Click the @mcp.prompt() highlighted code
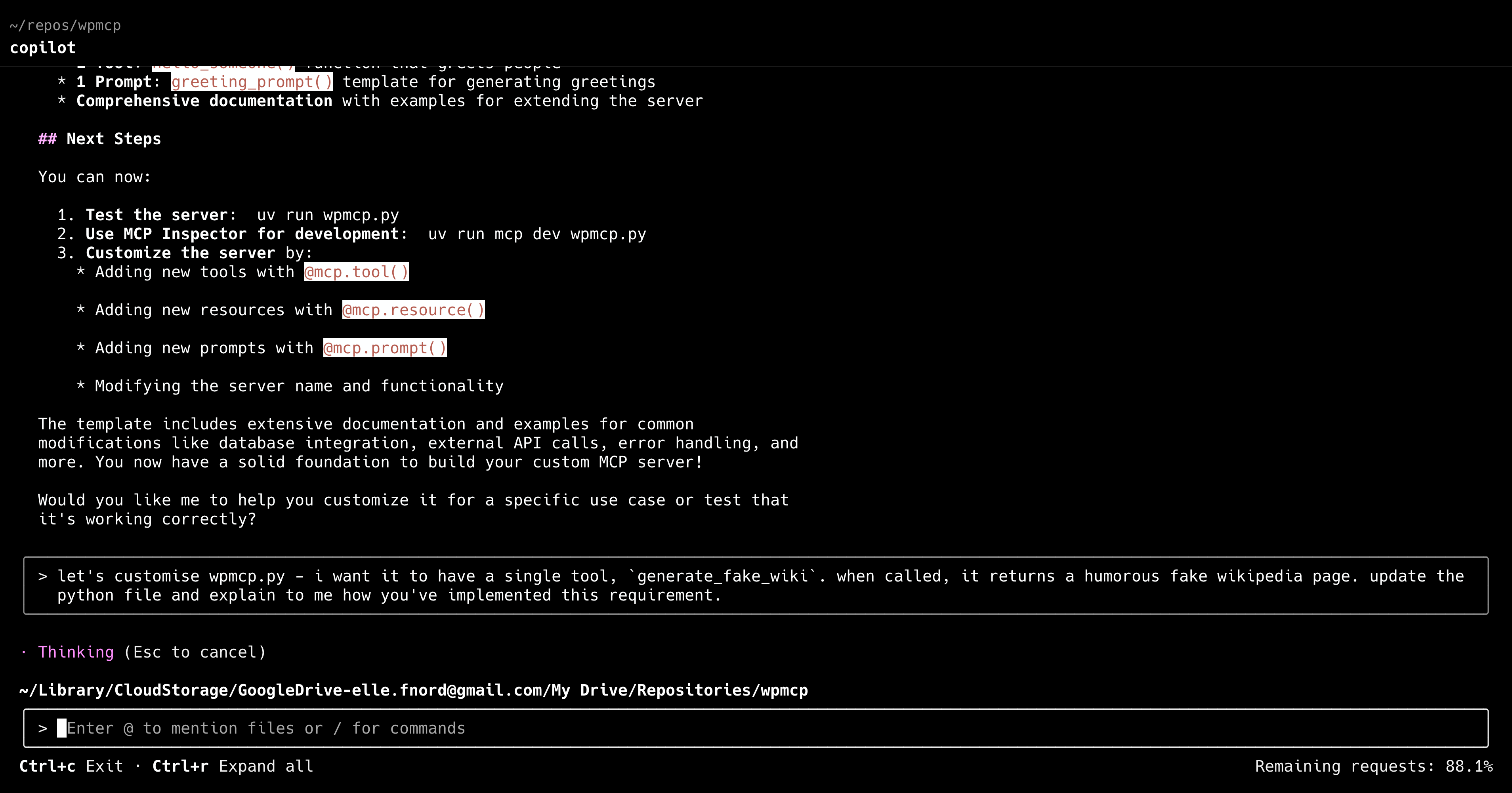 [x=384, y=348]
